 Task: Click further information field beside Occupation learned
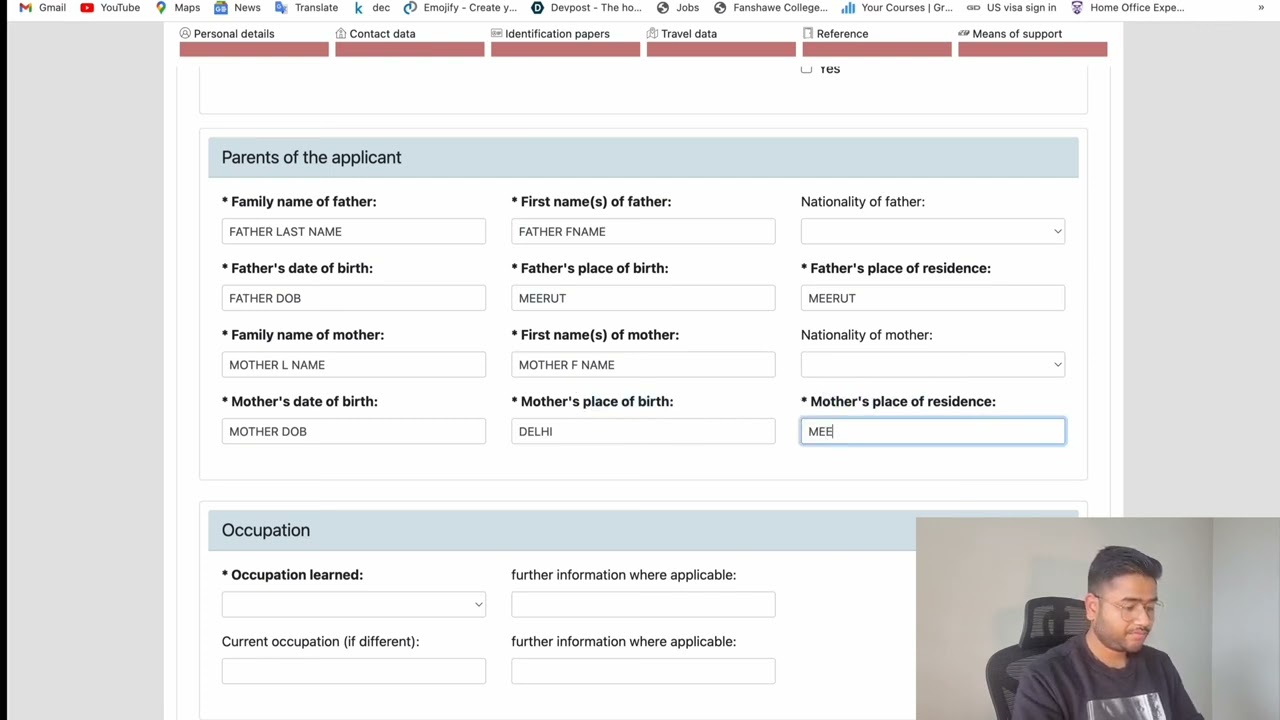[643, 604]
